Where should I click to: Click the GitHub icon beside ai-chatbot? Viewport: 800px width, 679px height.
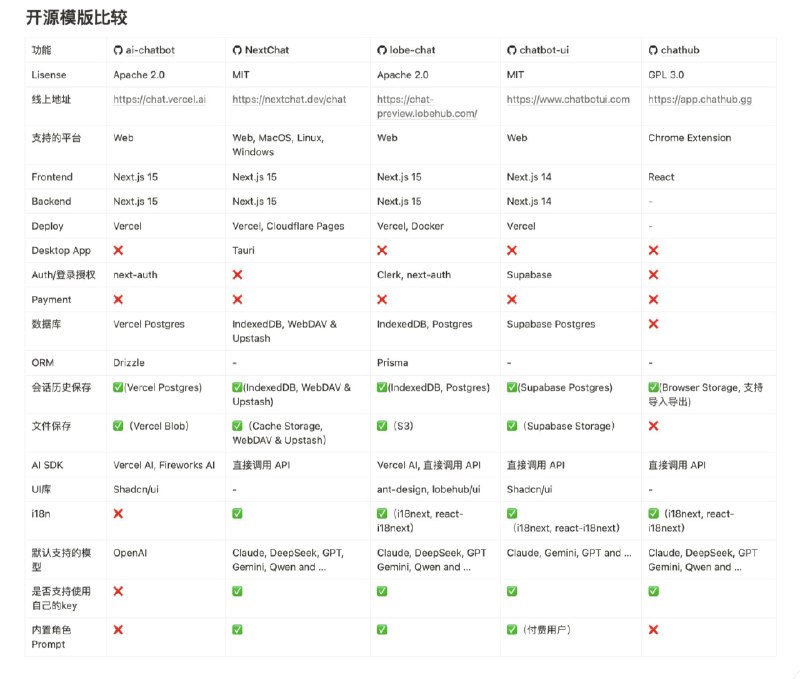click(x=118, y=50)
